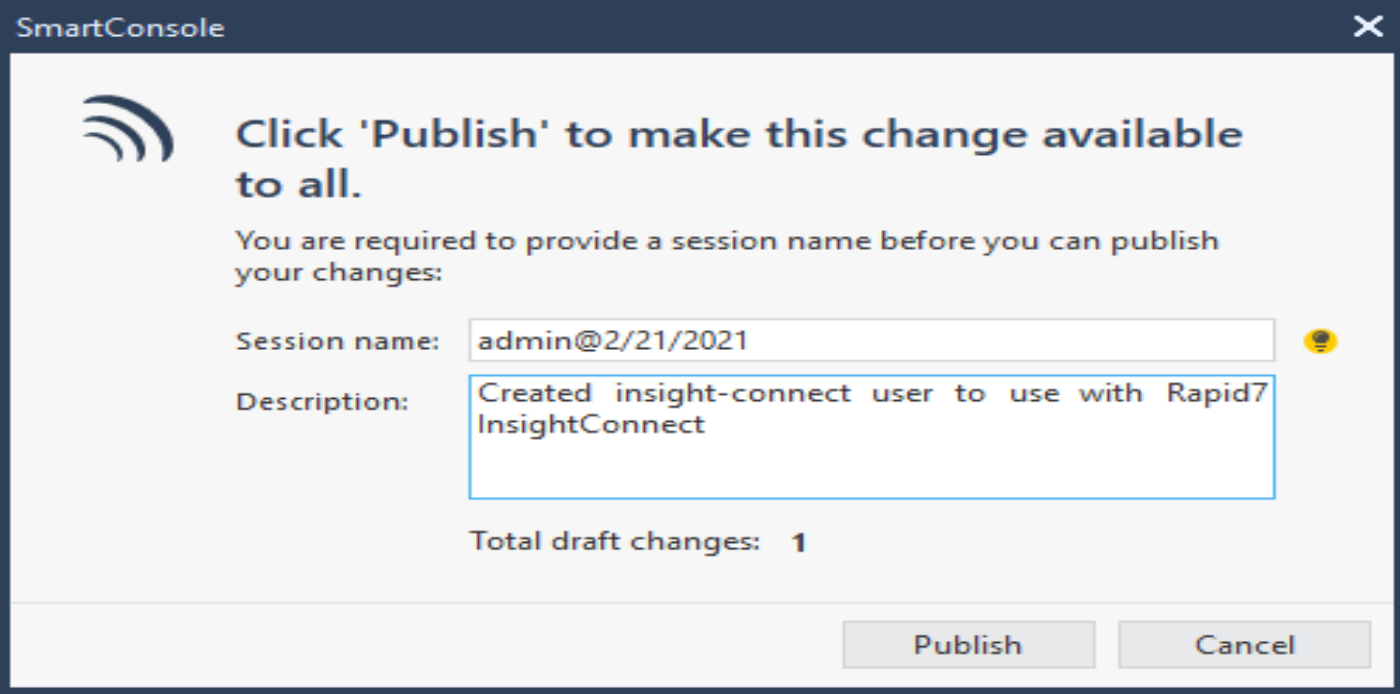This screenshot has width=1400, height=694.
Task: Click the lightbulb hint icon beside Session name
Action: click(x=1321, y=342)
